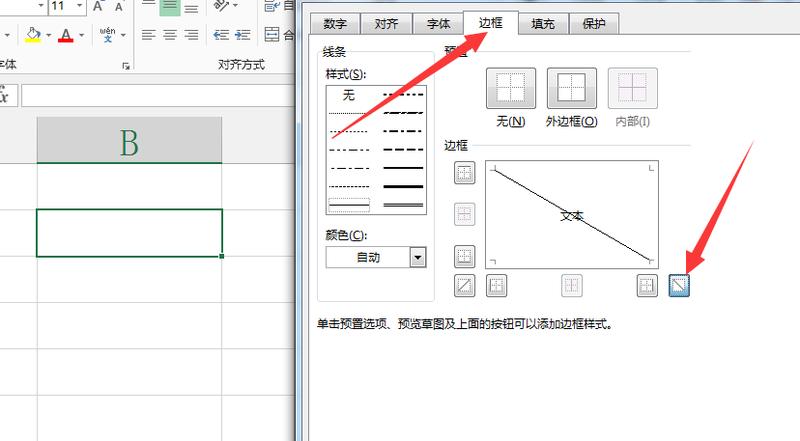Apply the diagonal up border button
The image size is (800, 441).
[x=464, y=286]
